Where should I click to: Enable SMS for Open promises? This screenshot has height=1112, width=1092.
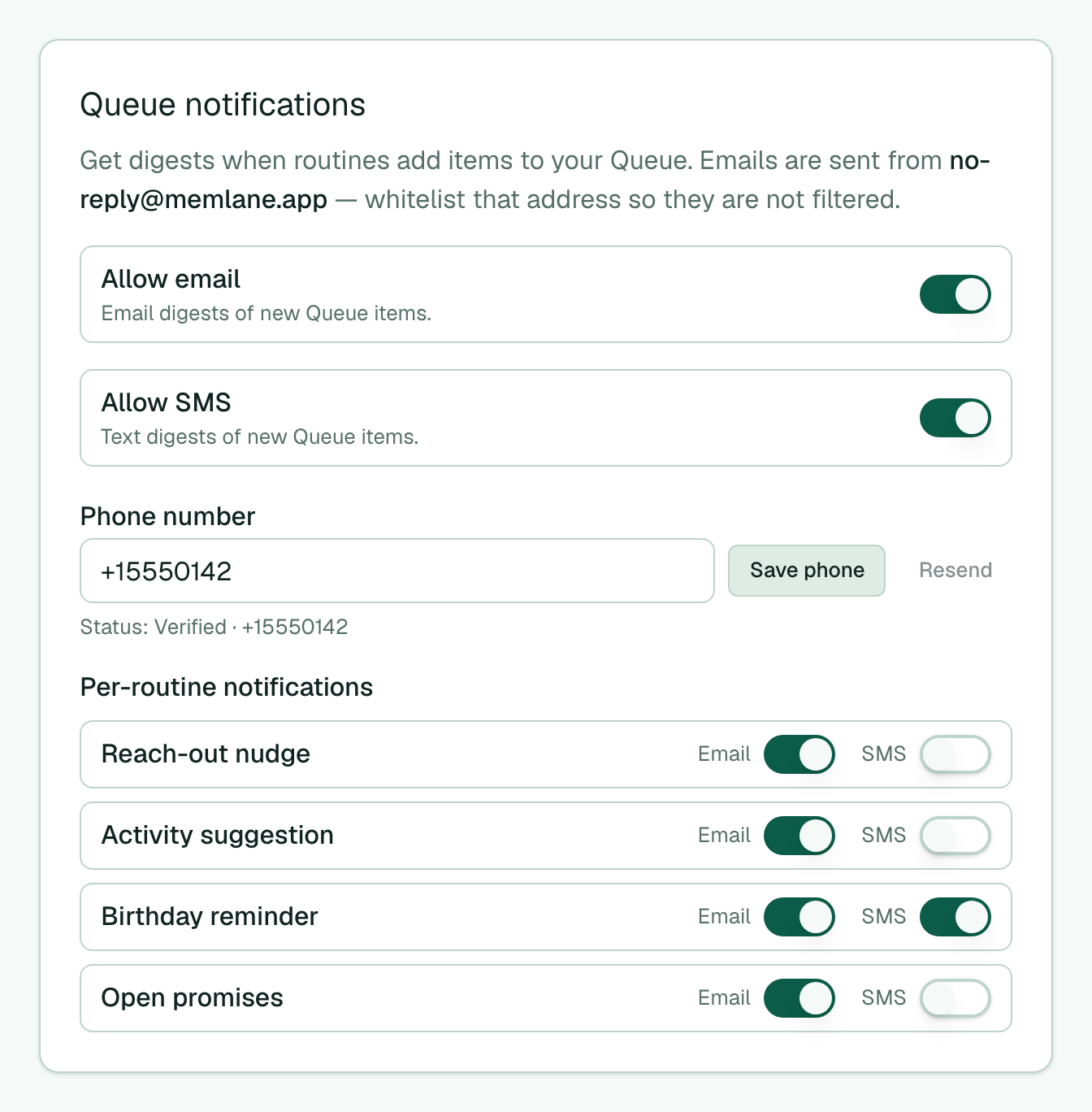[x=955, y=998]
